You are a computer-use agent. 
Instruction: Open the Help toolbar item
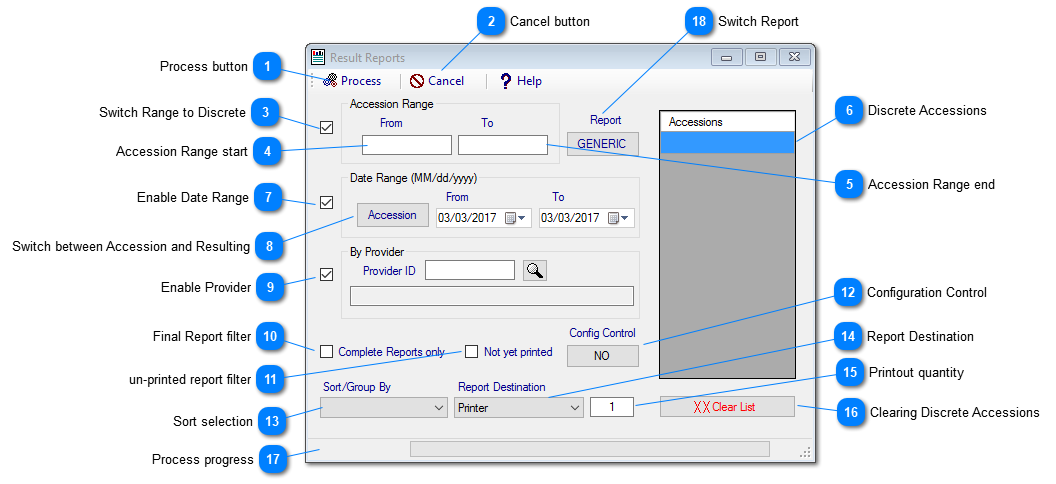point(520,81)
